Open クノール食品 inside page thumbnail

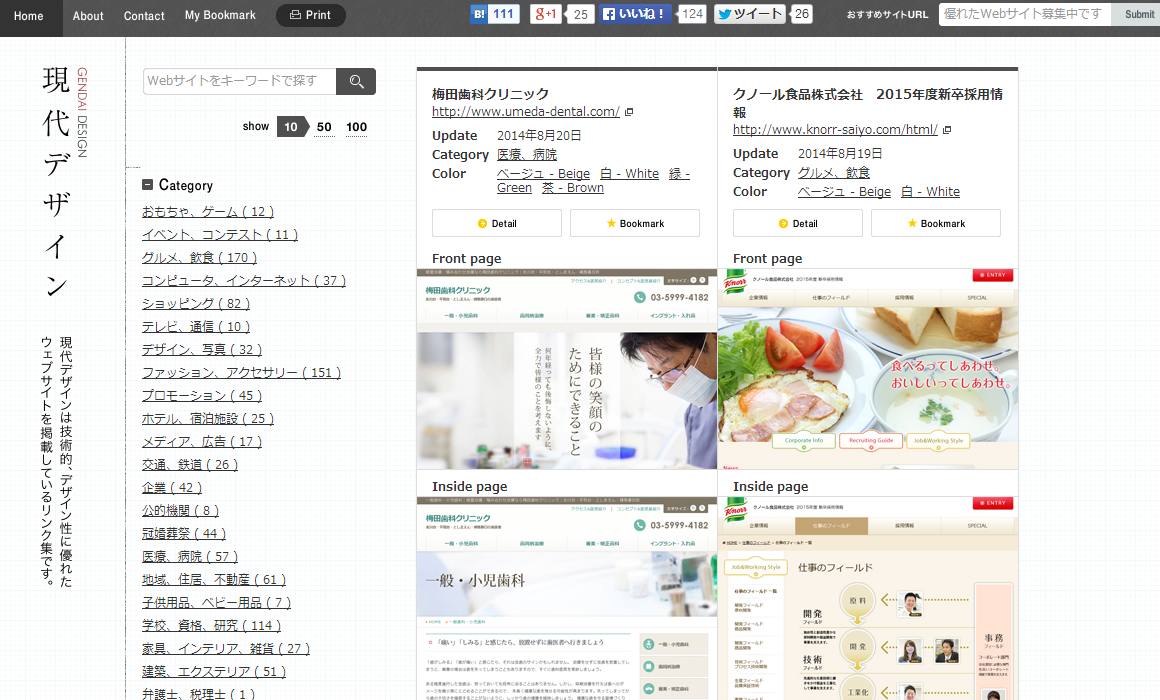point(868,598)
